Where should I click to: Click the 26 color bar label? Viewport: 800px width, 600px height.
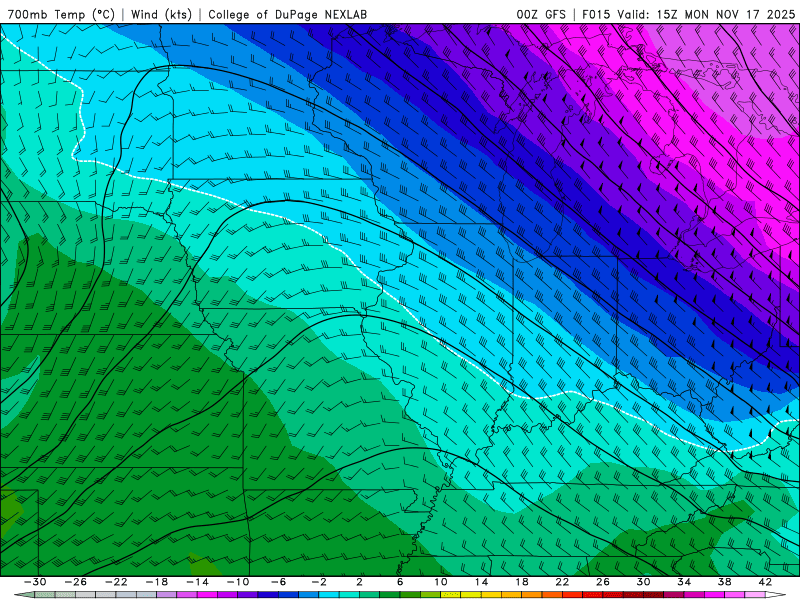click(603, 582)
